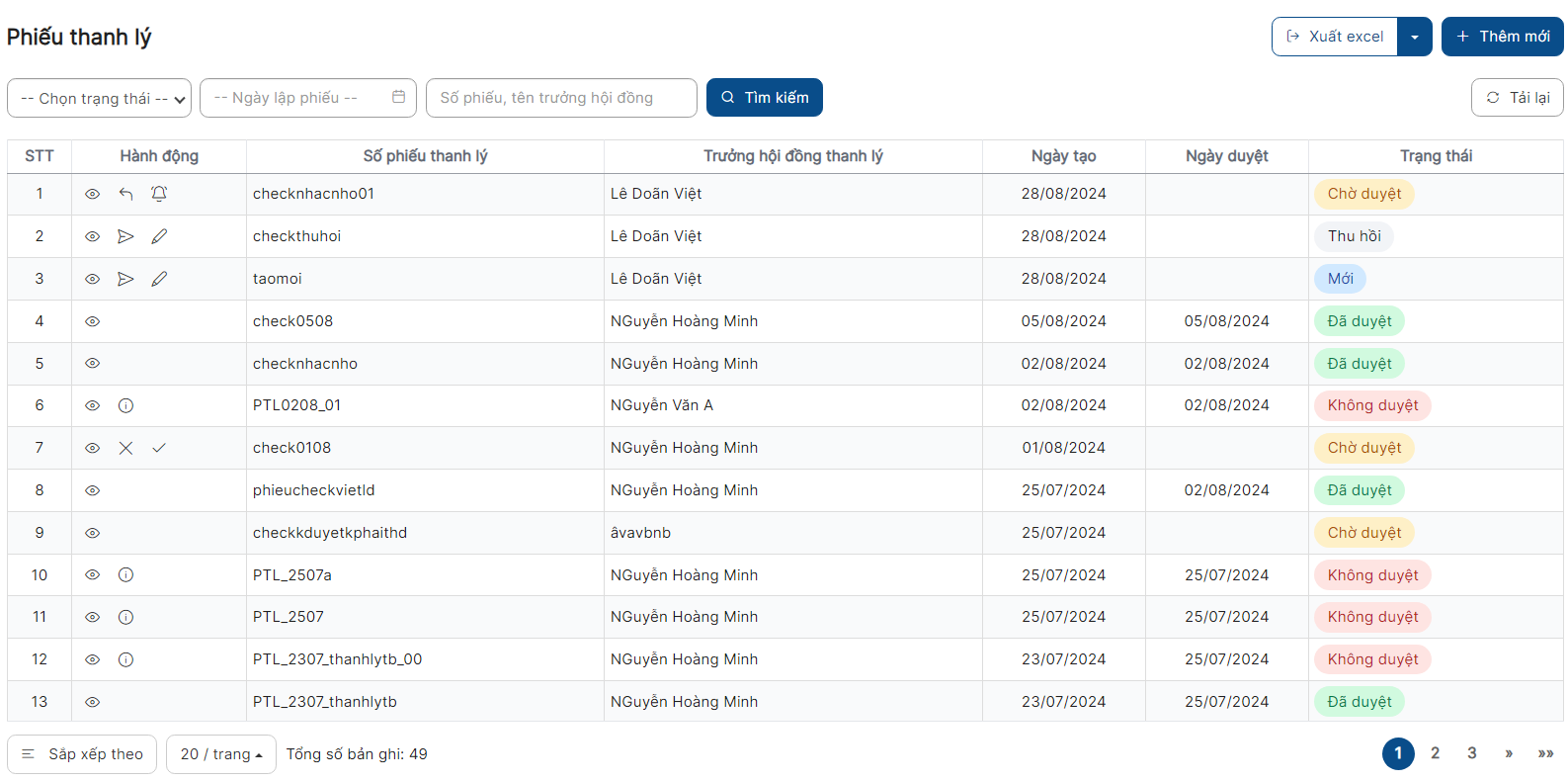Click the Thu hồi status badge
Screen dimensions: 1568x782
pos(1355,236)
